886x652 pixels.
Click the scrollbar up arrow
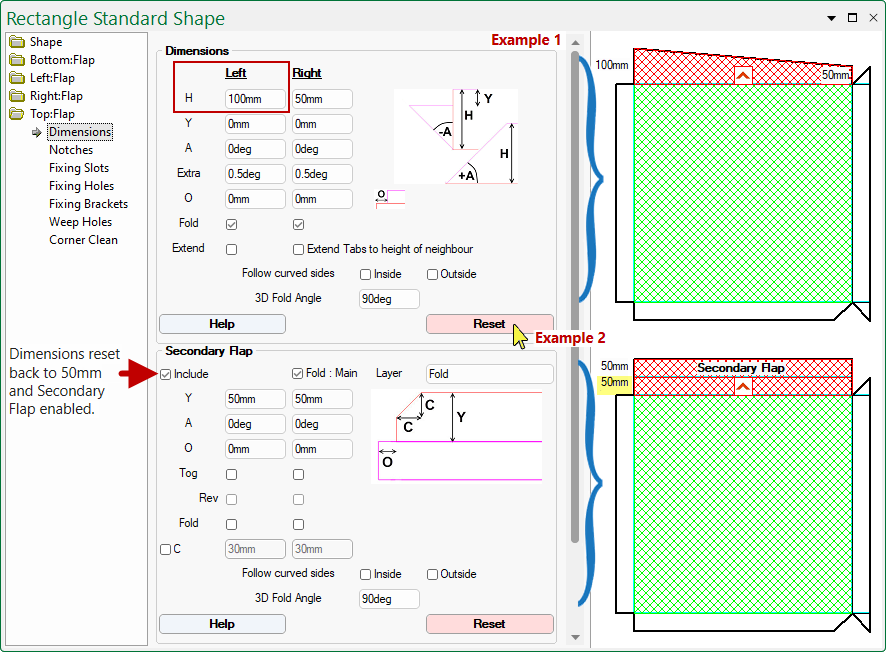575,42
